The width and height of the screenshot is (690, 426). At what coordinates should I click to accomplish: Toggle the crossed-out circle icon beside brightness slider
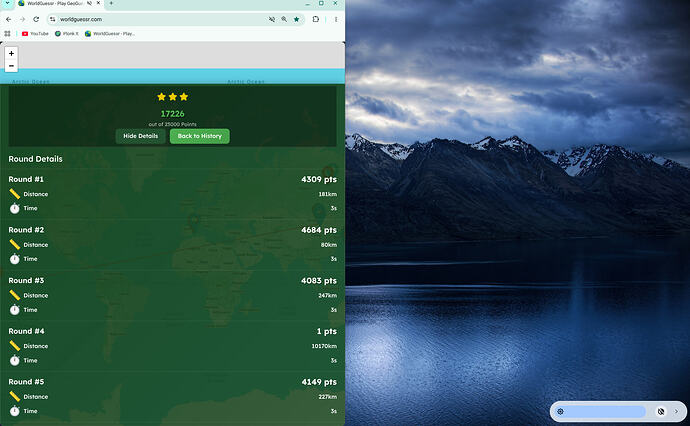click(x=661, y=411)
